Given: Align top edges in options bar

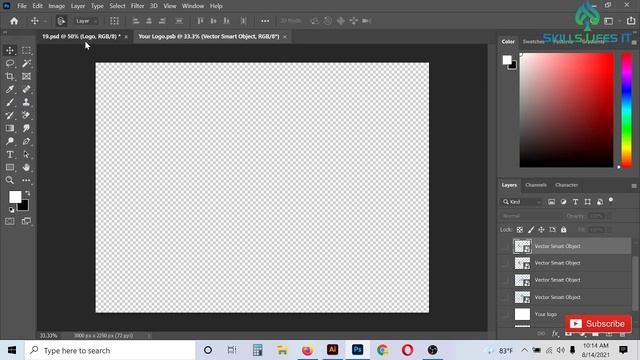Looking at the screenshot, I should [200, 21].
